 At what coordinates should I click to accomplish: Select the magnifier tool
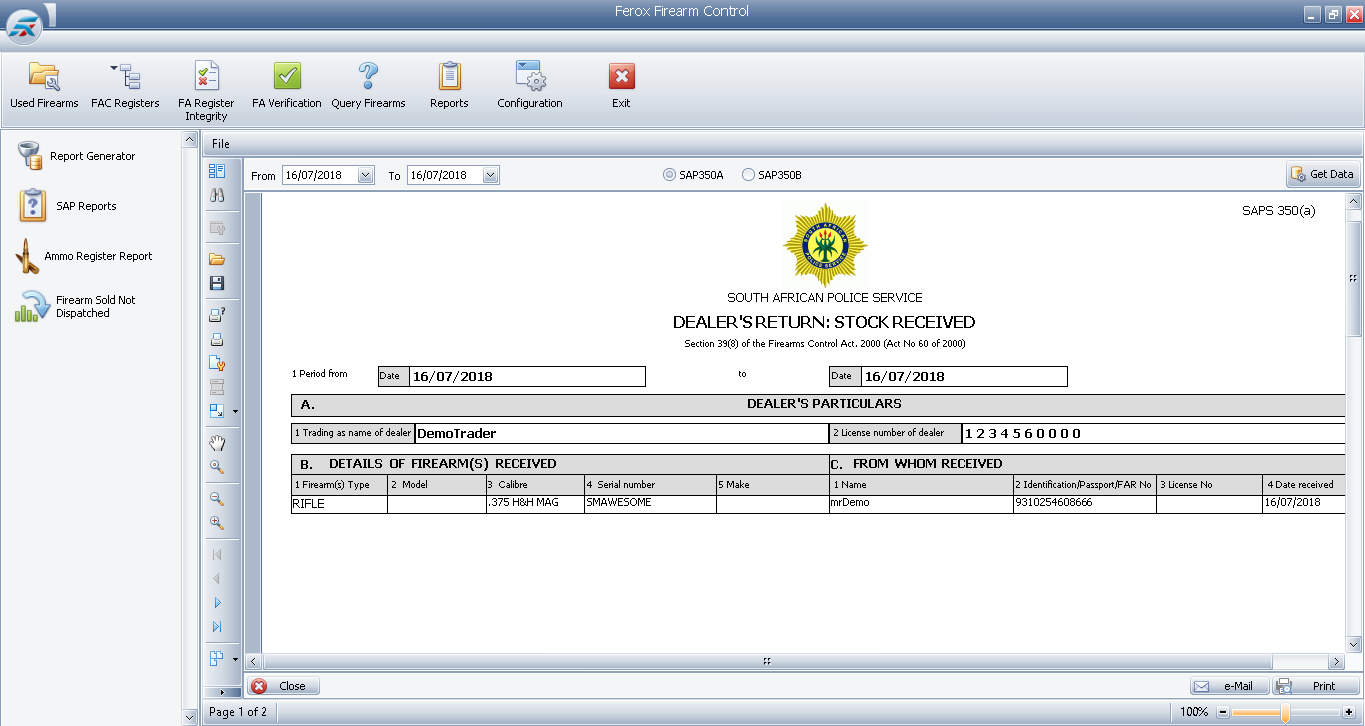point(217,467)
